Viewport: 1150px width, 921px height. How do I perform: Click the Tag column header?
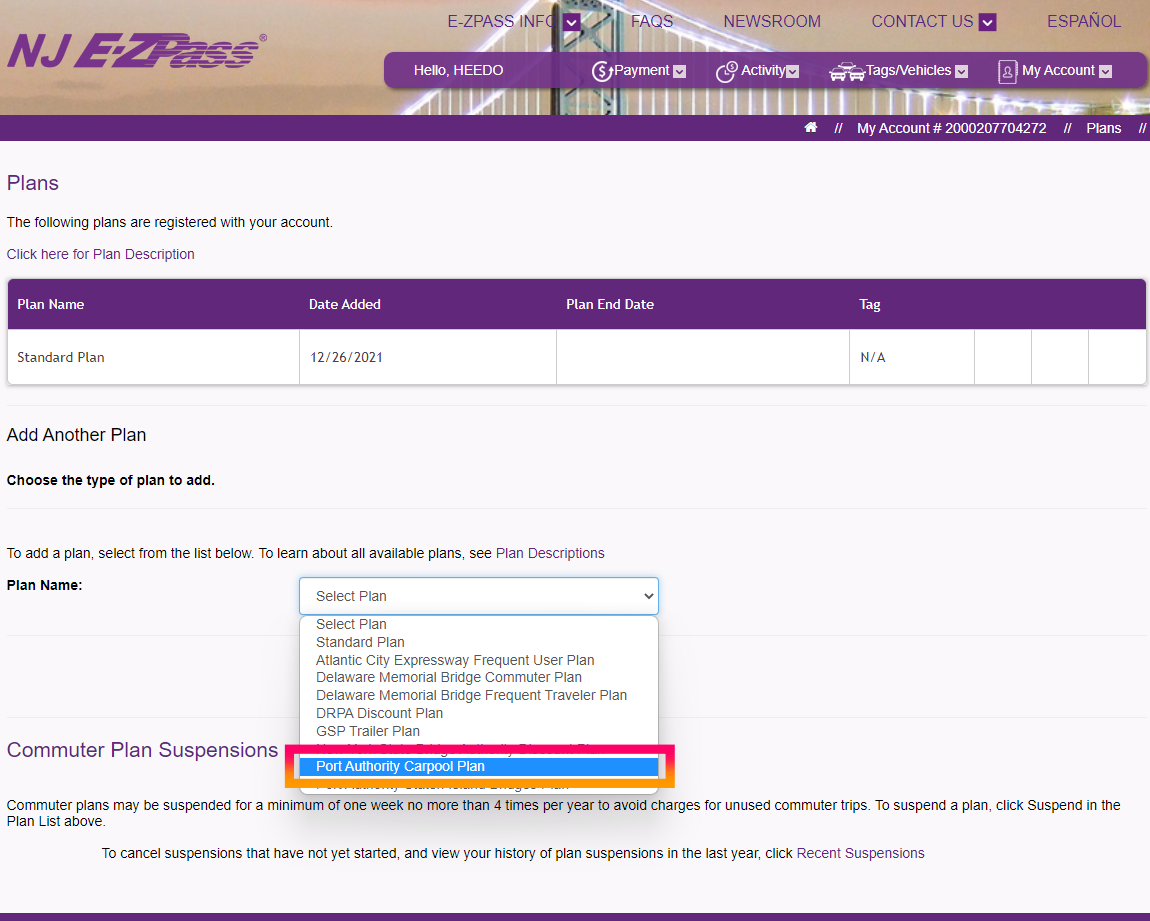[x=870, y=304]
